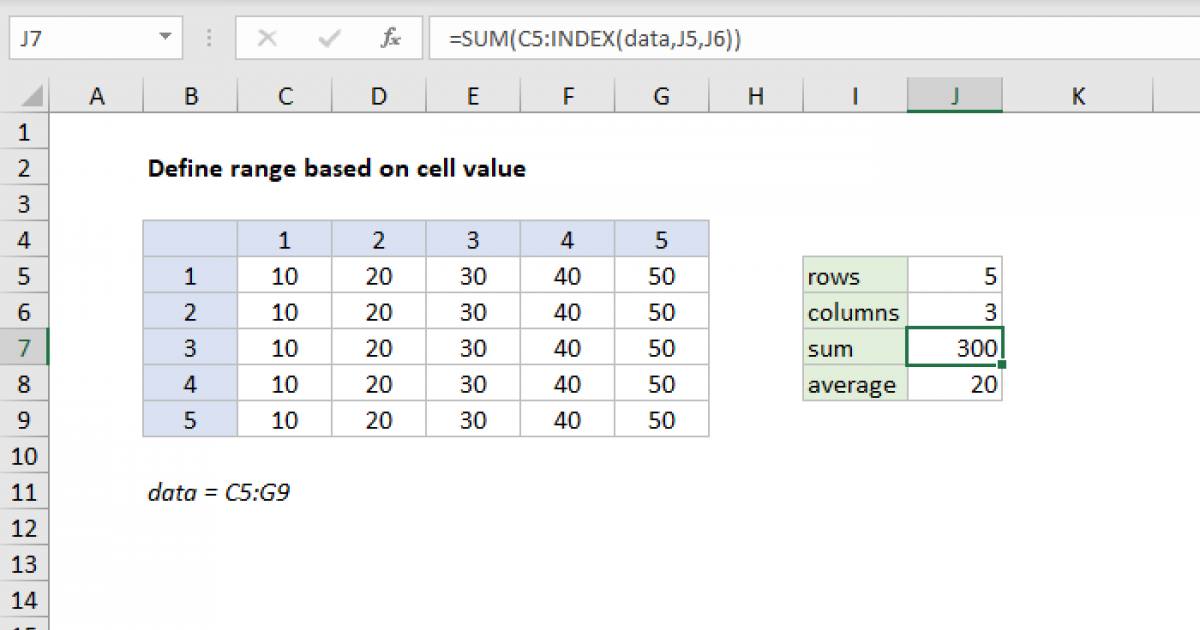Select column J header
This screenshot has width=1200, height=630.
pos(955,96)
